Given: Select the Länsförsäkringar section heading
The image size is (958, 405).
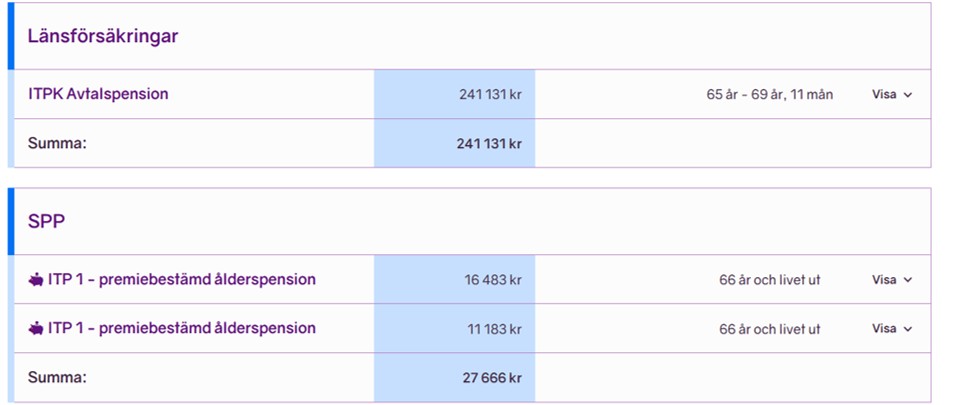Looking at the screenshot, I should click(103, 36).
